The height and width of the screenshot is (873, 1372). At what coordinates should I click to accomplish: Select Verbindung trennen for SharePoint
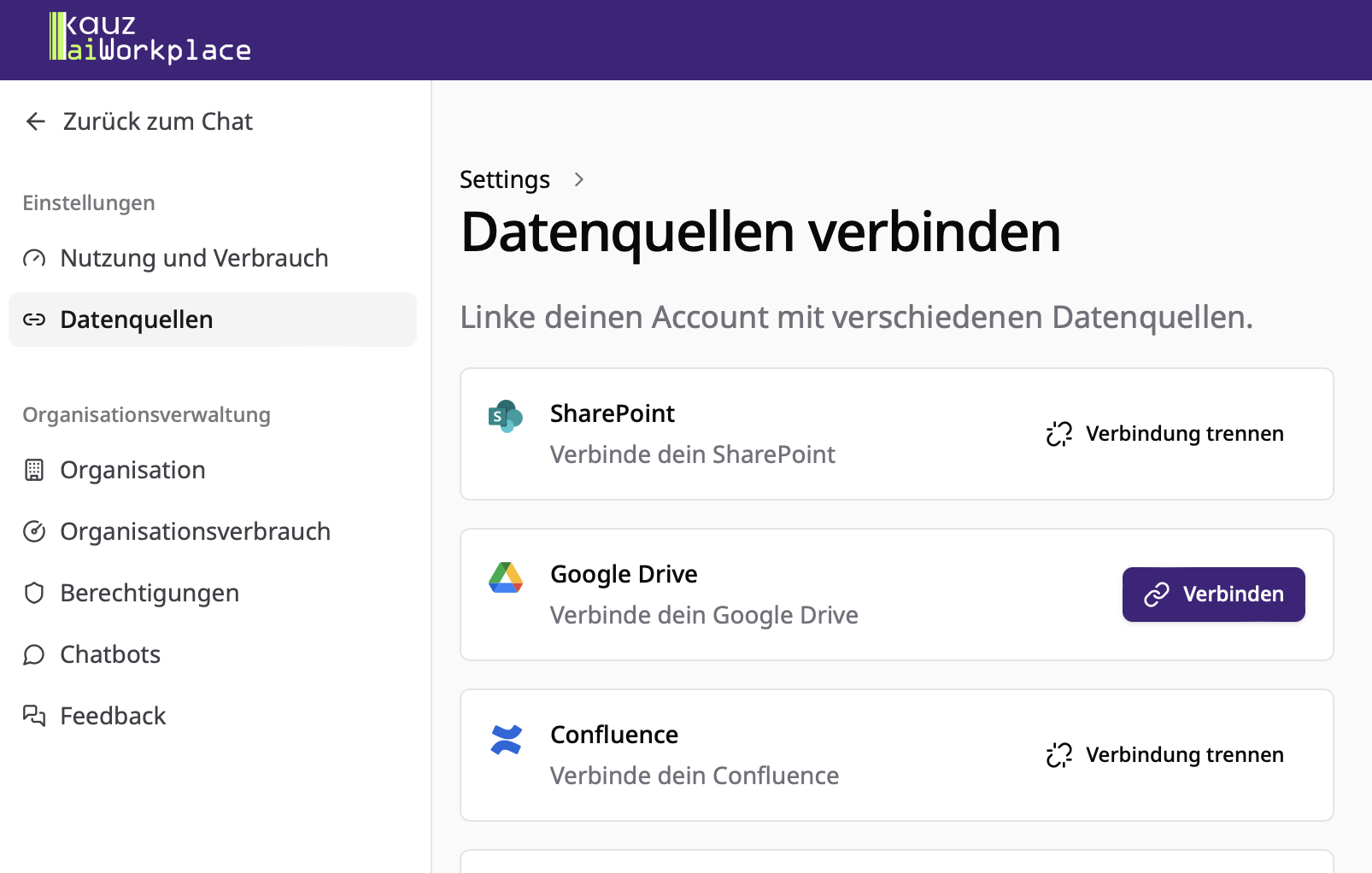1184,434
